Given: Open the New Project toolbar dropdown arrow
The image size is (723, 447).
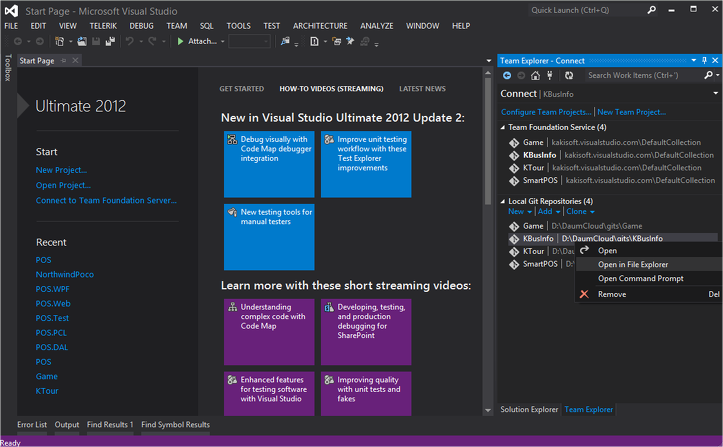Looking at the screenshot, I should [71, 42].
